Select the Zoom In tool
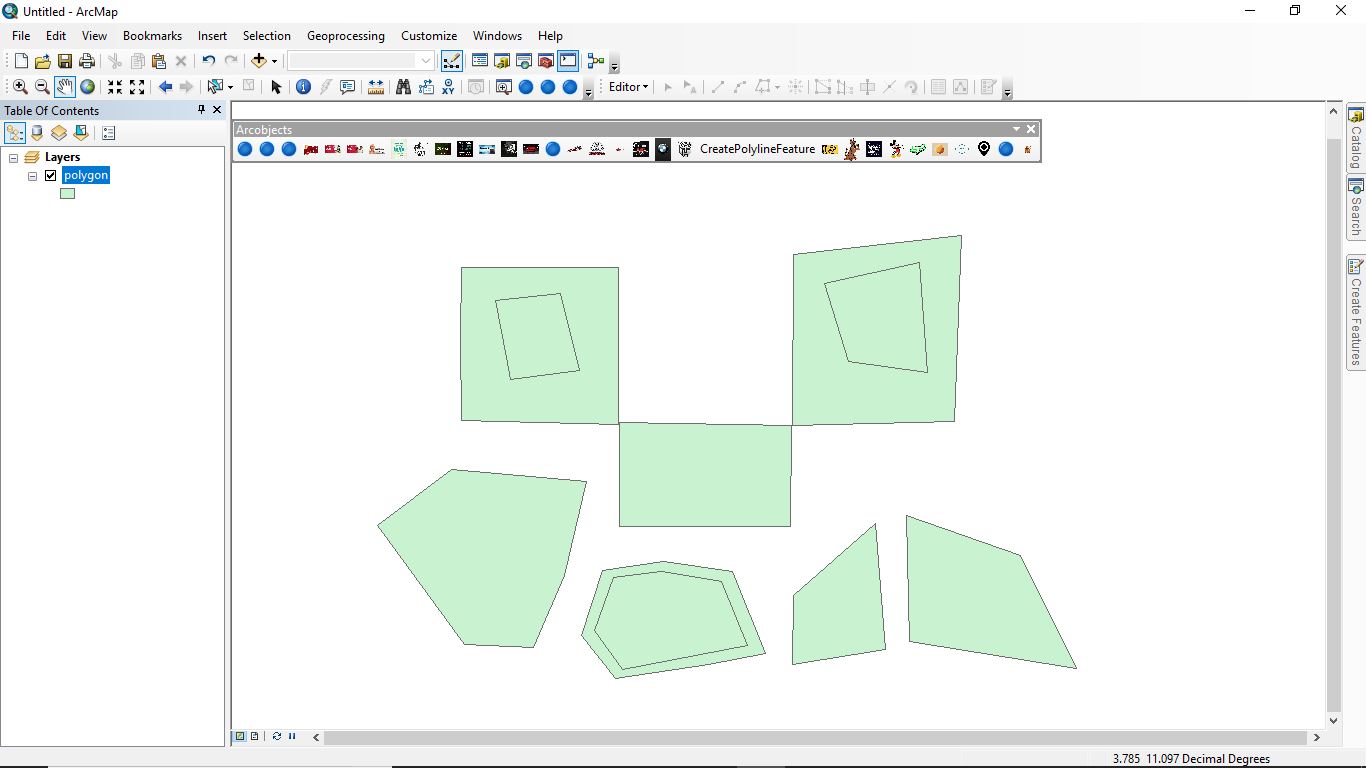The height and width of the screenshot is (768, 1366). coord(20,87)
